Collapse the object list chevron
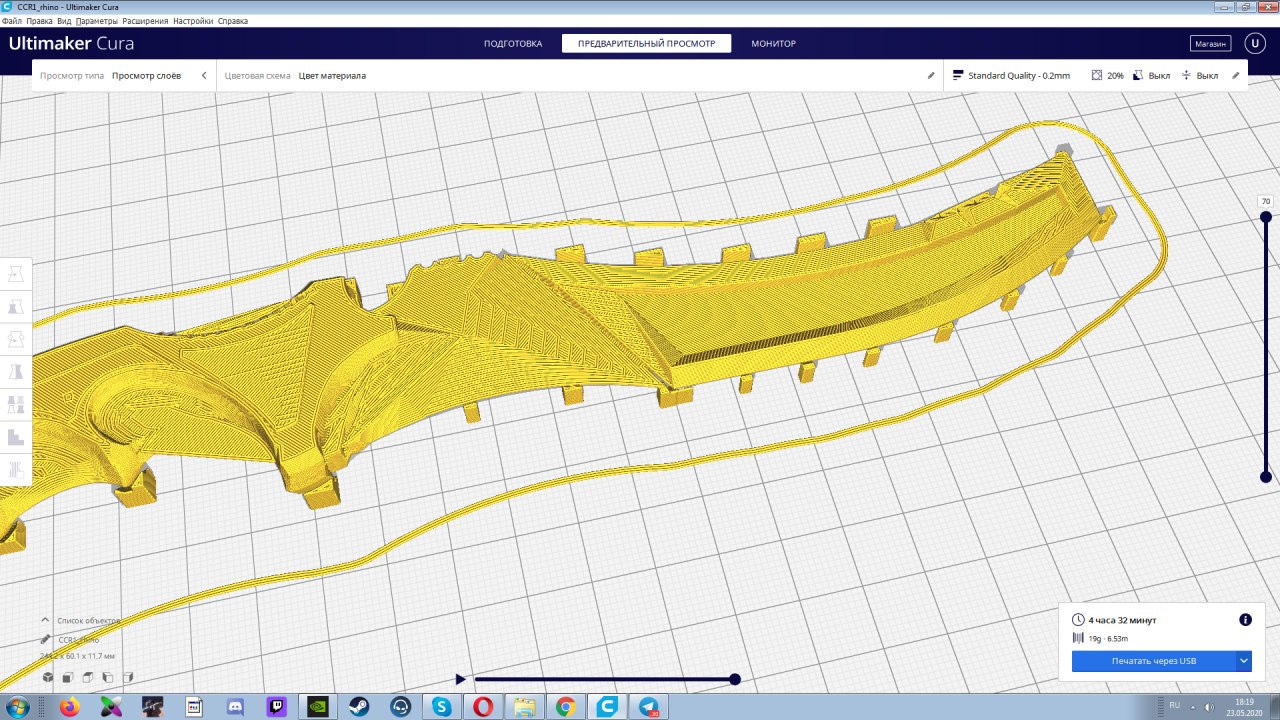The width and height of the screenshot is (1280, 720). (46, 620)
